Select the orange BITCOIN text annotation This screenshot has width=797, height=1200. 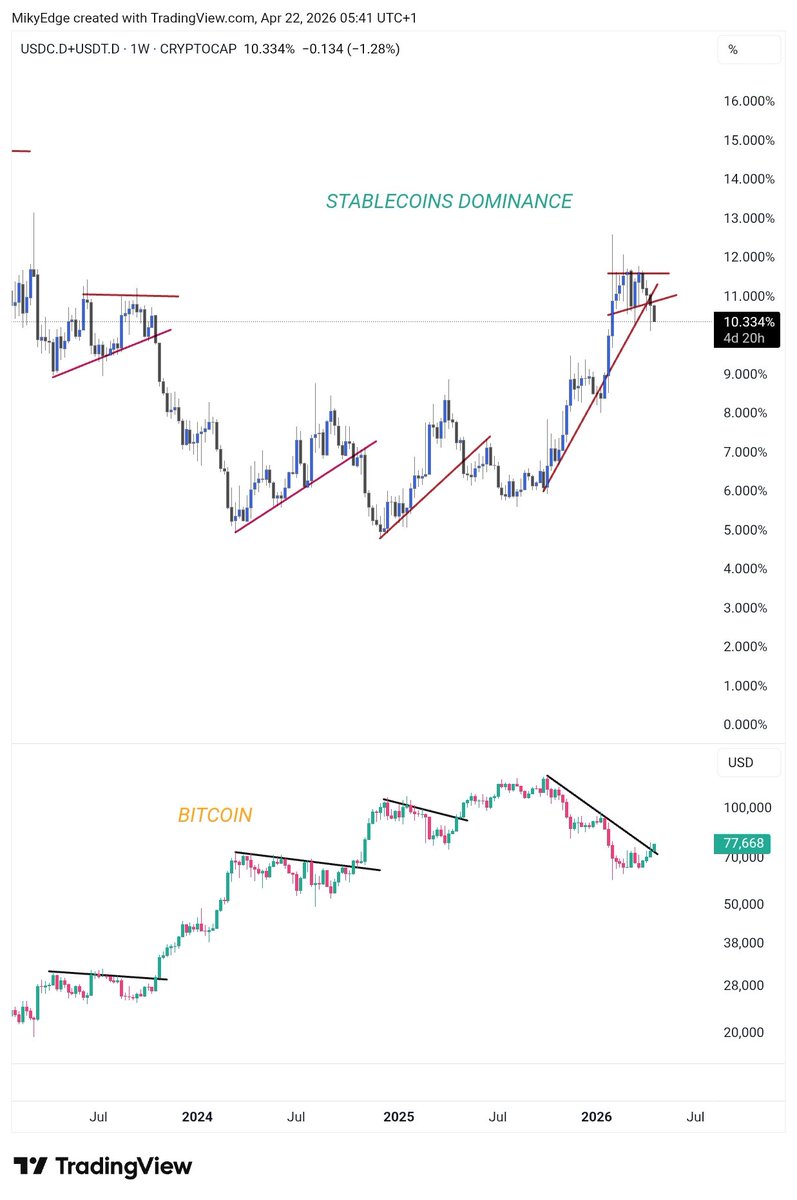[215, 816]
